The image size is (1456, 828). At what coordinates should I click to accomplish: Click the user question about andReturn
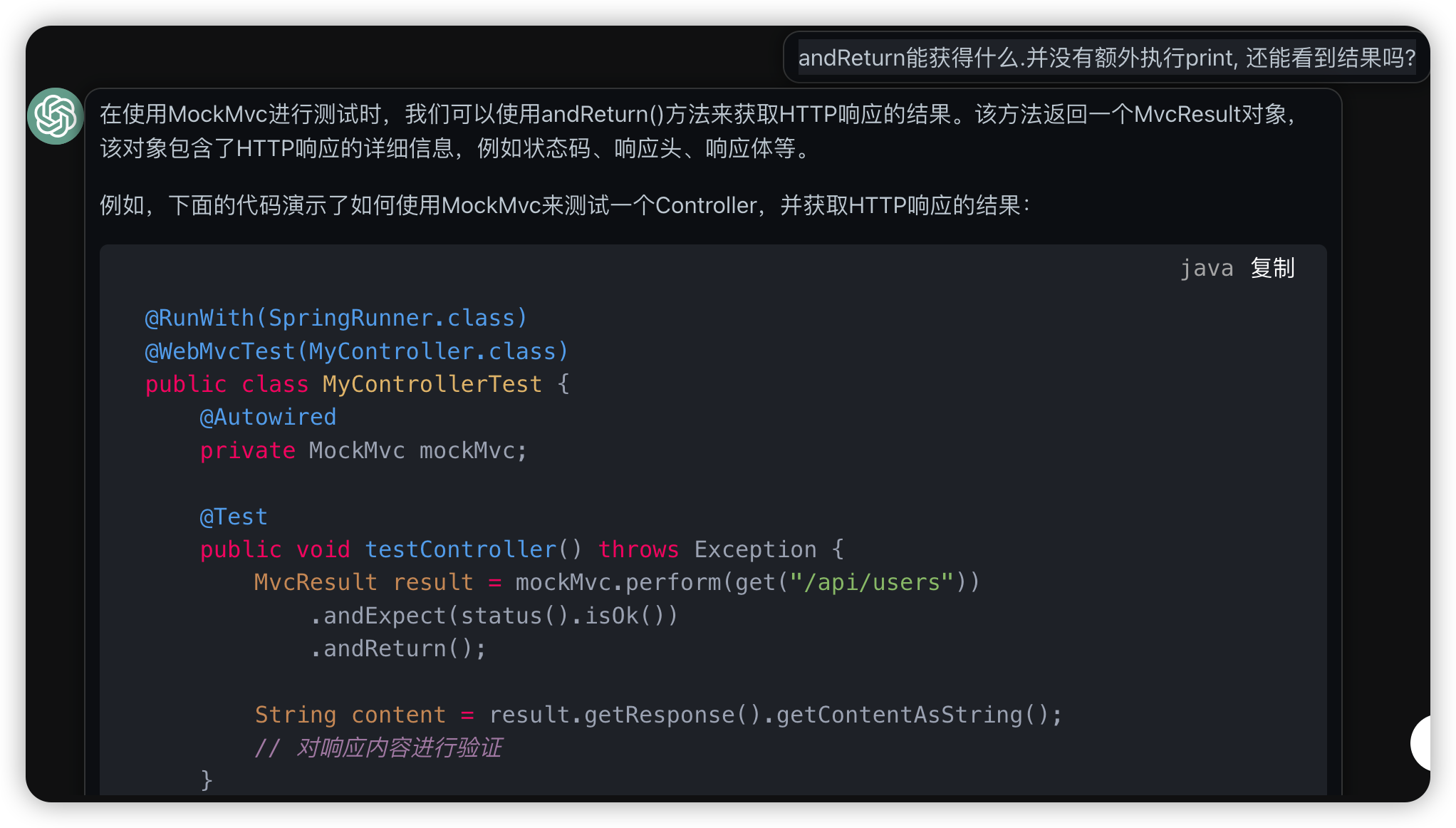1106,58
